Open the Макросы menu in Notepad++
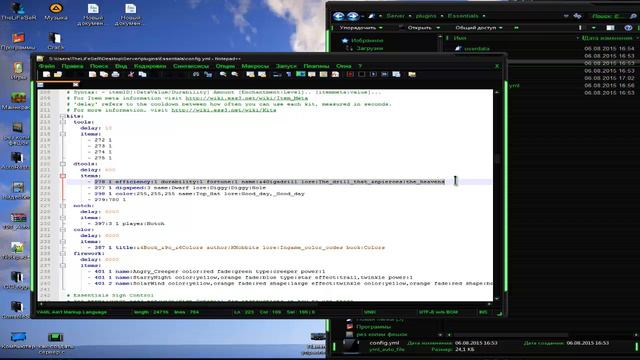This screenshot has height=360, width=640. point(255,66)
